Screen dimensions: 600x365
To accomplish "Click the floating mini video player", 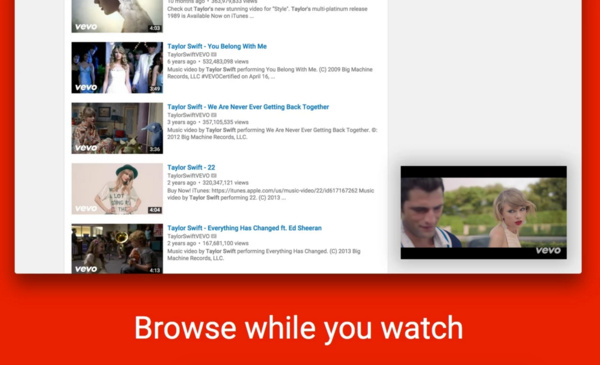I will click(484, 212).
